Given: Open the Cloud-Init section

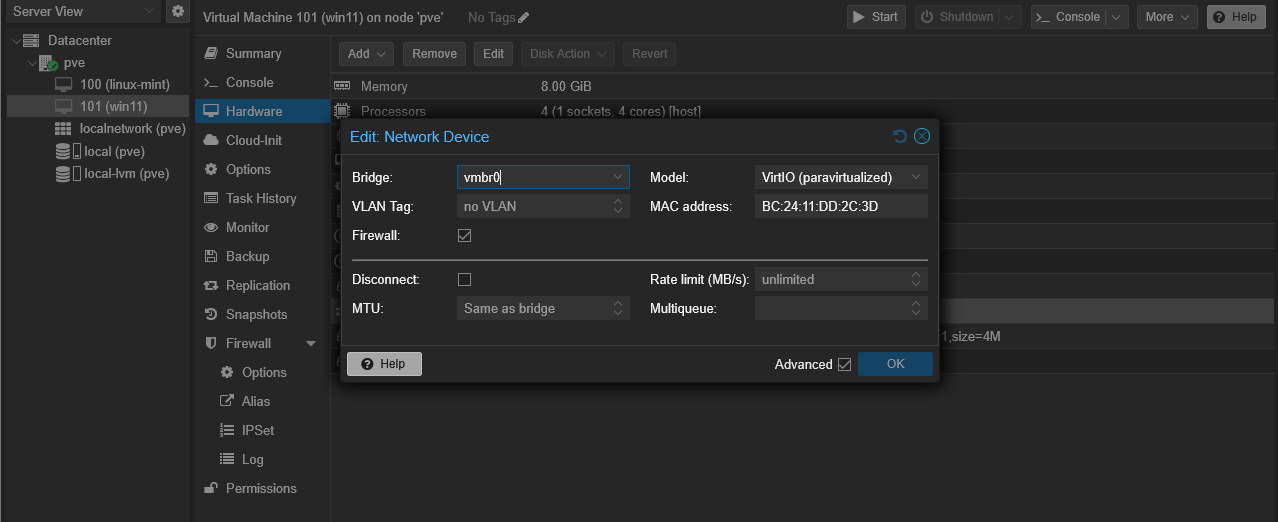Looking at the screenshot, I should pyautogui.click(x=254, y=140).
